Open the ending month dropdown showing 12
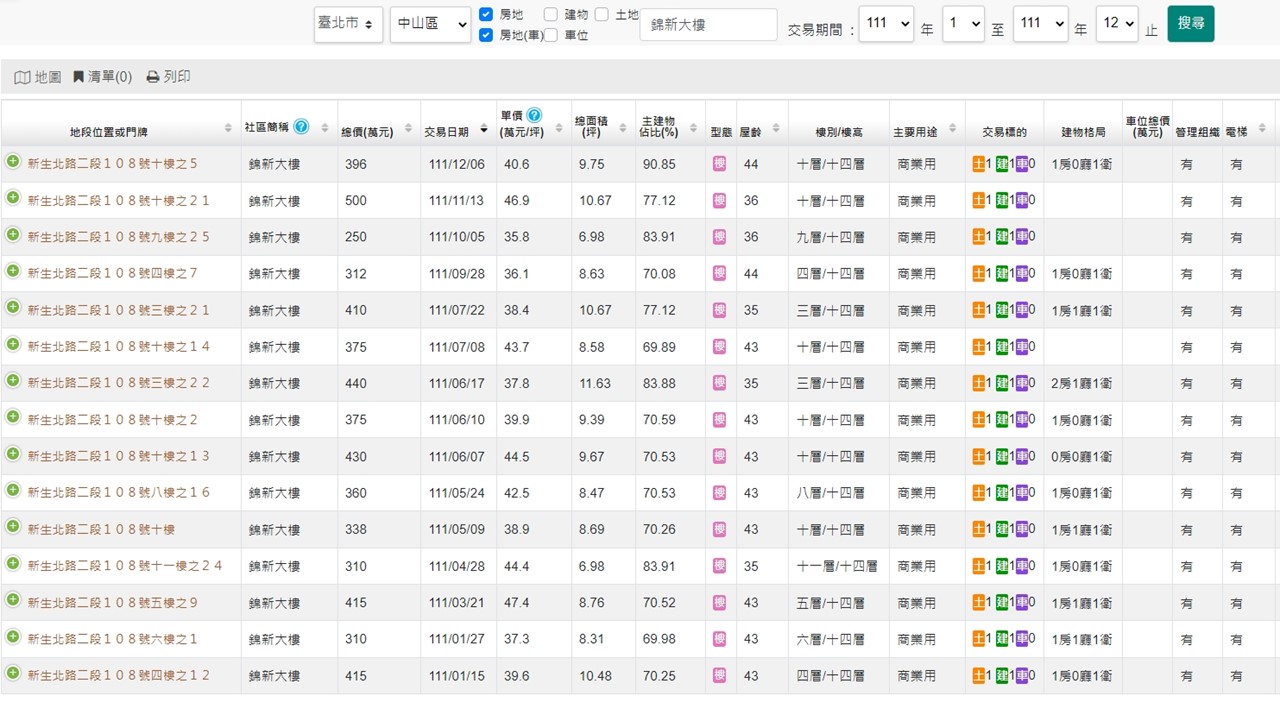This screenshot has height=720, width=1280. click(1116, 24)
